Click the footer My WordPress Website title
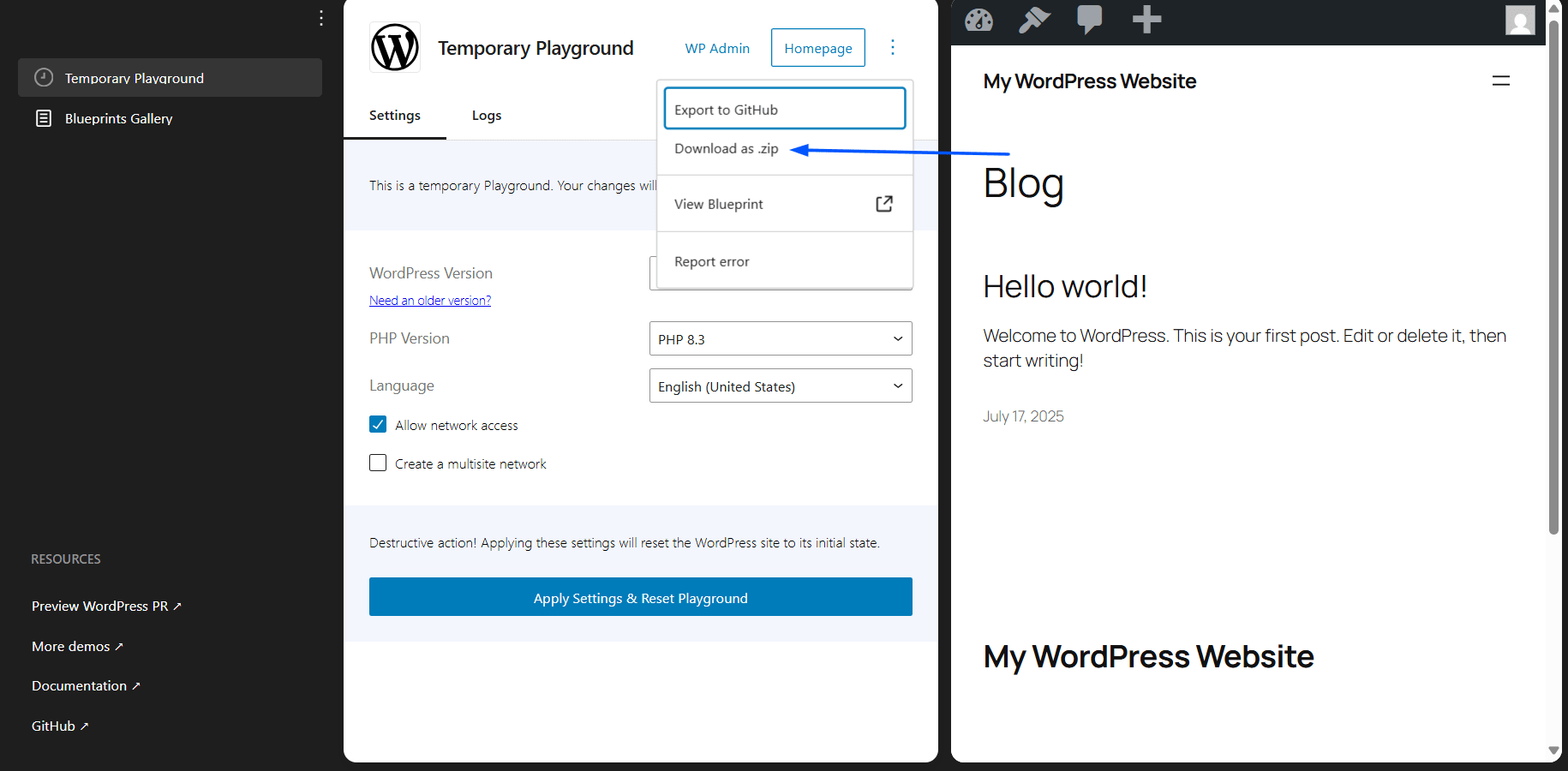 1149,657
